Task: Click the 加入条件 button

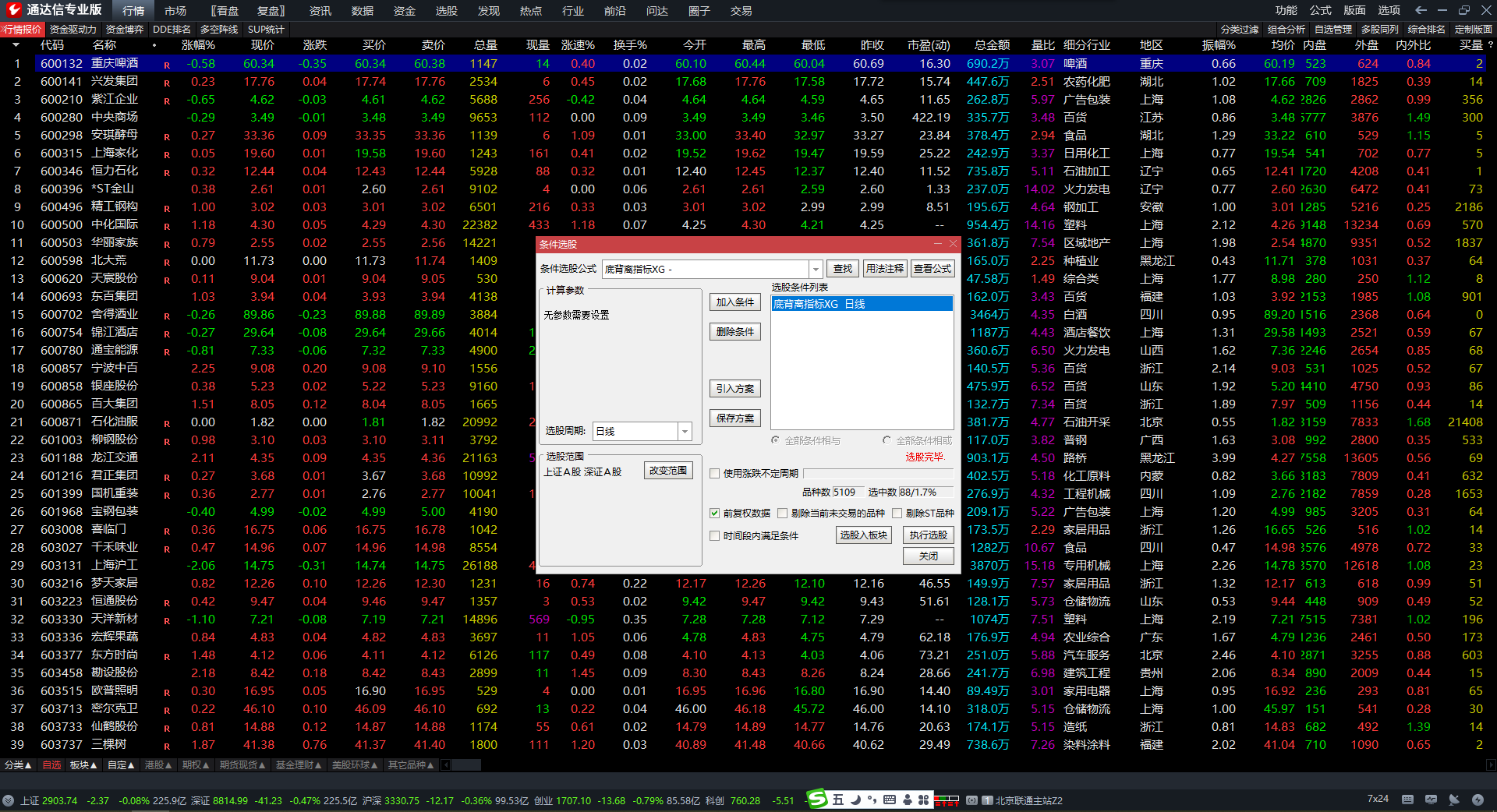Action: click(x=734, y=302)
